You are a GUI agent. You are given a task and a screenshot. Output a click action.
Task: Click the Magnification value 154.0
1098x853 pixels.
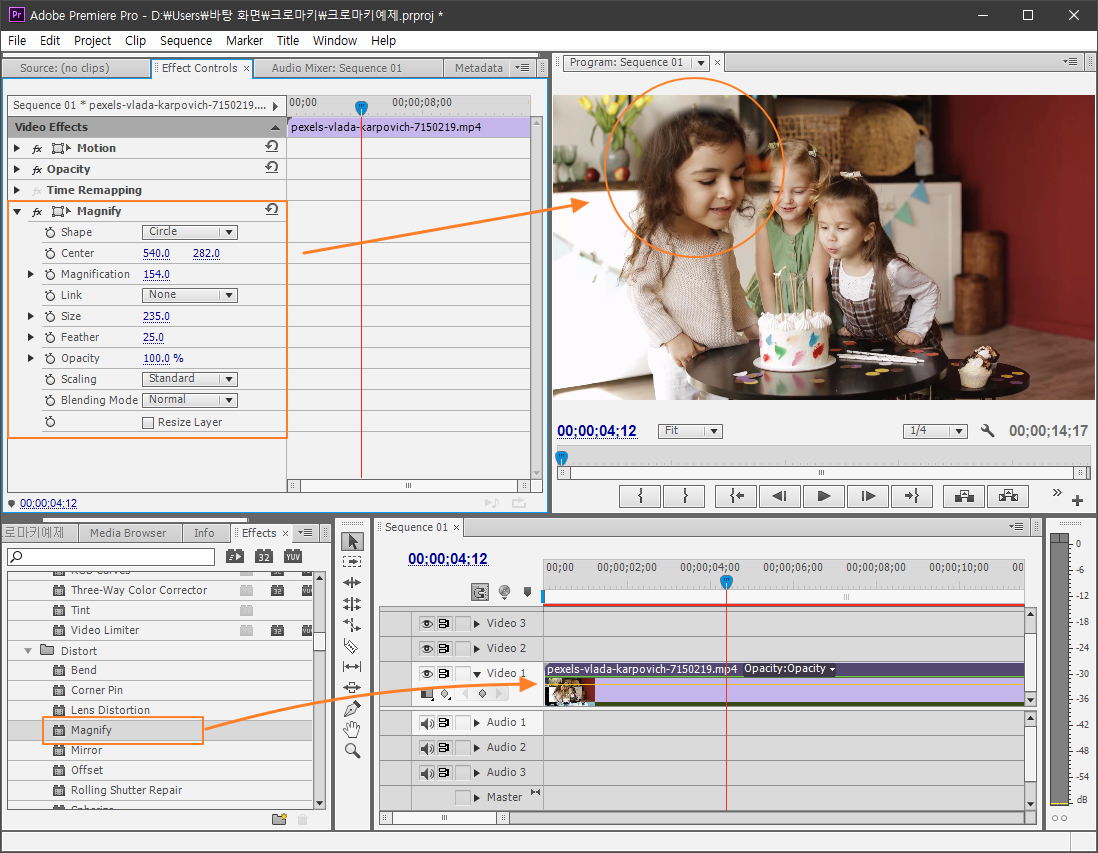click(x=156, y=274)
